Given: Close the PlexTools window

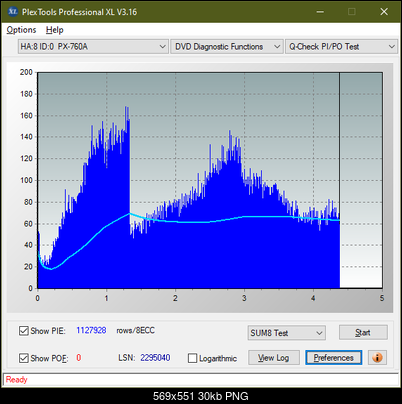Looking at the screenshot, I should (x=384, y=12).
